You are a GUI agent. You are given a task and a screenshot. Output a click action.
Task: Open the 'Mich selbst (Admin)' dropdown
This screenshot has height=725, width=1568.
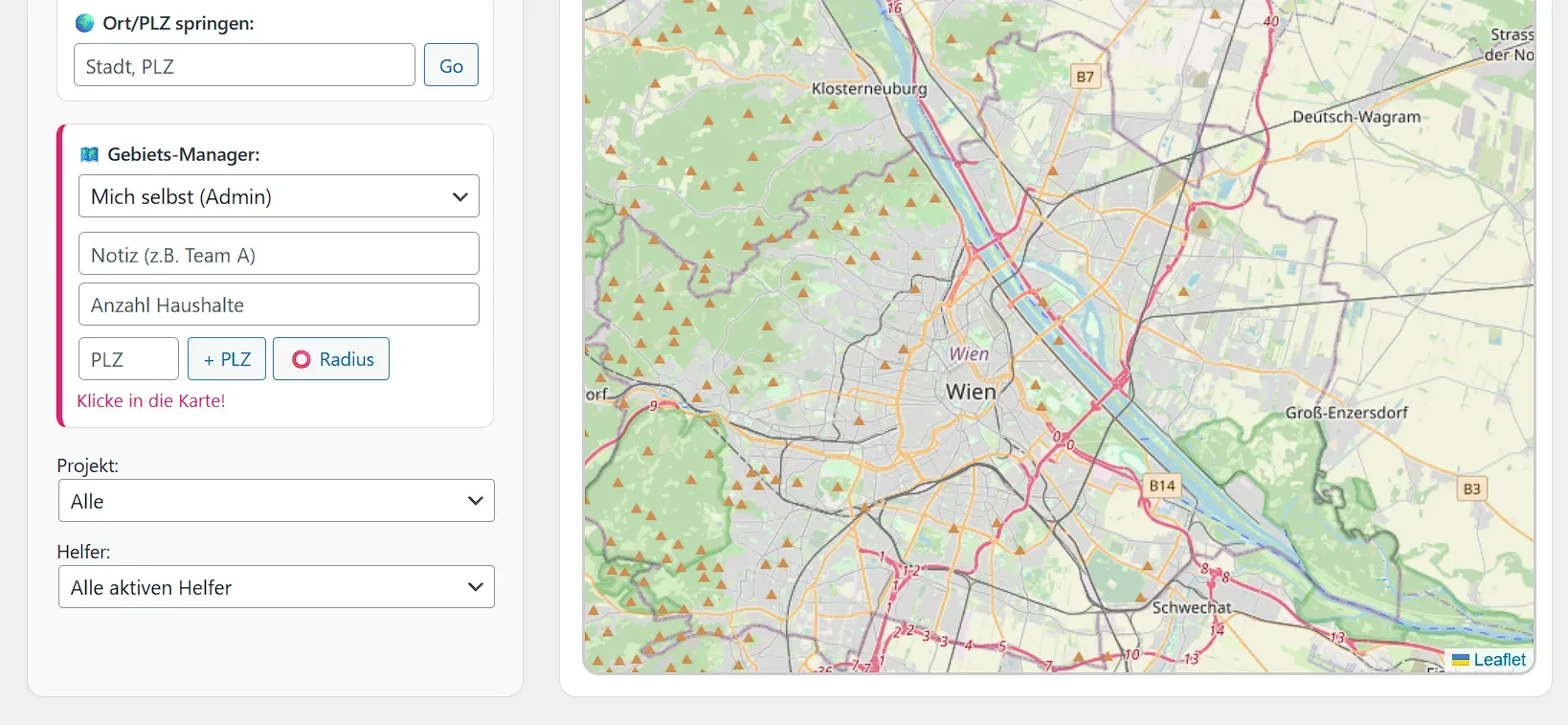279,196
